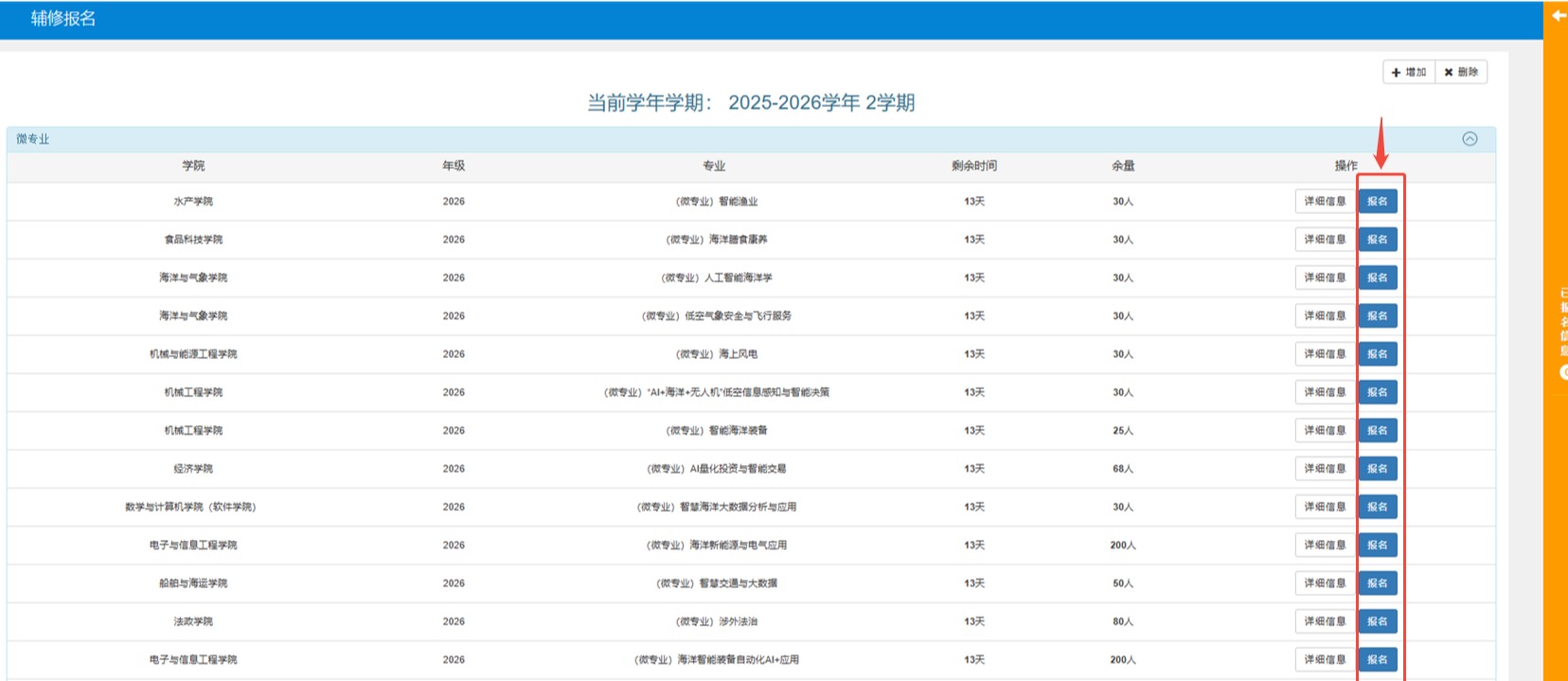Click the (微专业) 人工智能海洋学 major name

click(717, 278)
